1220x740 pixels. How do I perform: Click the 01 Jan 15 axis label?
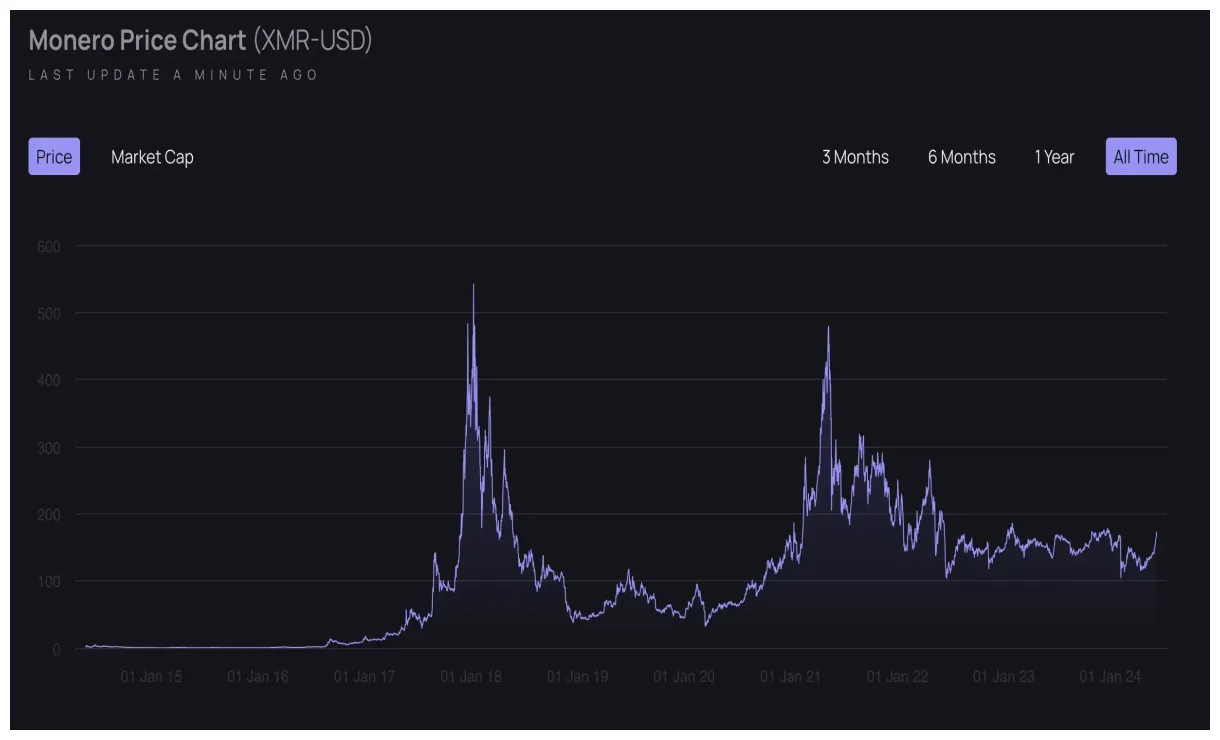(x=152, y=676)
